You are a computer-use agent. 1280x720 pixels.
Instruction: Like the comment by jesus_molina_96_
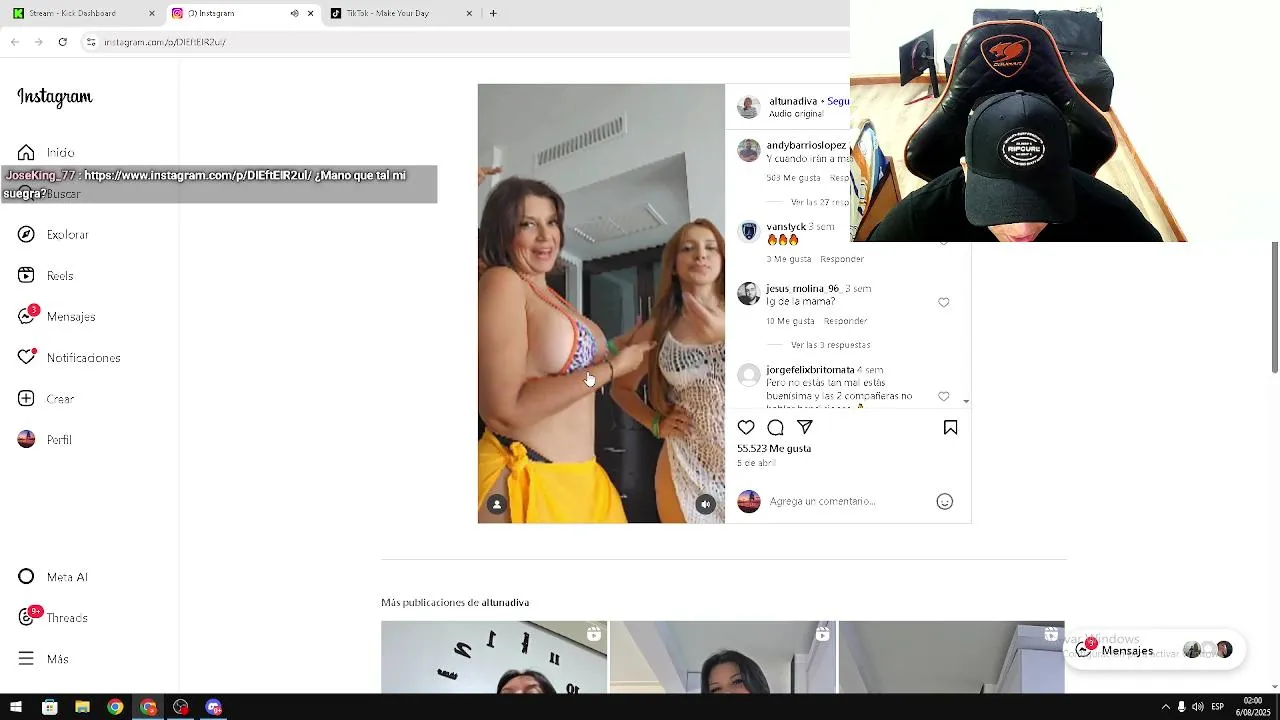(x=943, y=302)
